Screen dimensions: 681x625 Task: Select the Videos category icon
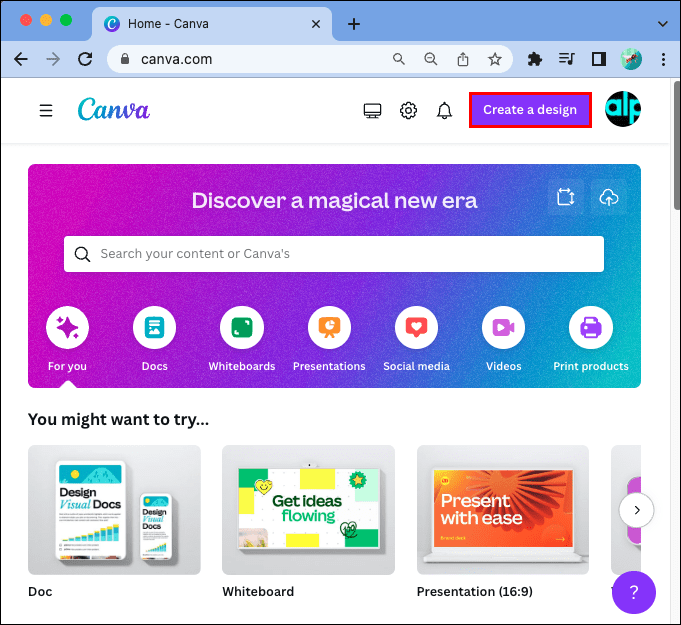coord(503,327)
